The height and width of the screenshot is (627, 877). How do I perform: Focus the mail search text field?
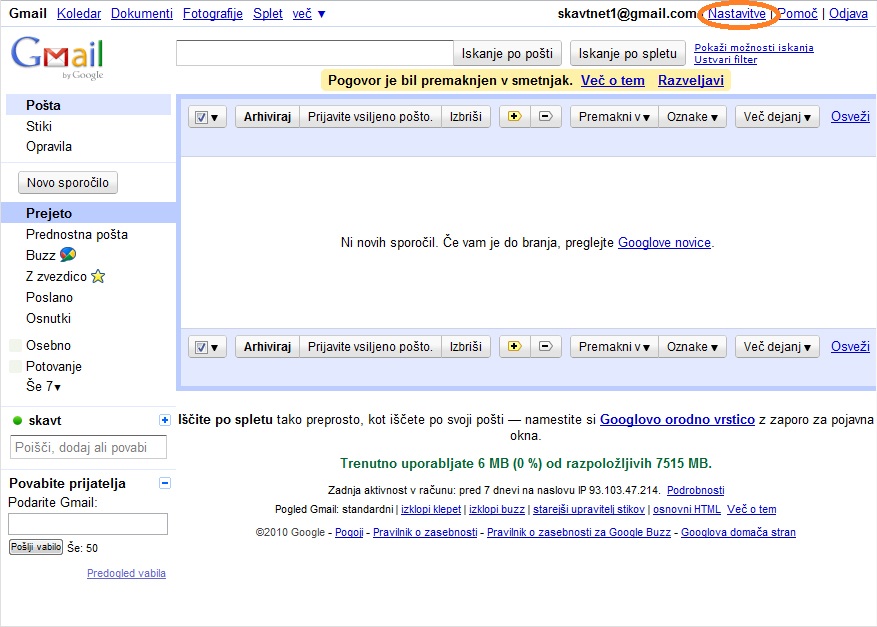(x=315, y=53)
